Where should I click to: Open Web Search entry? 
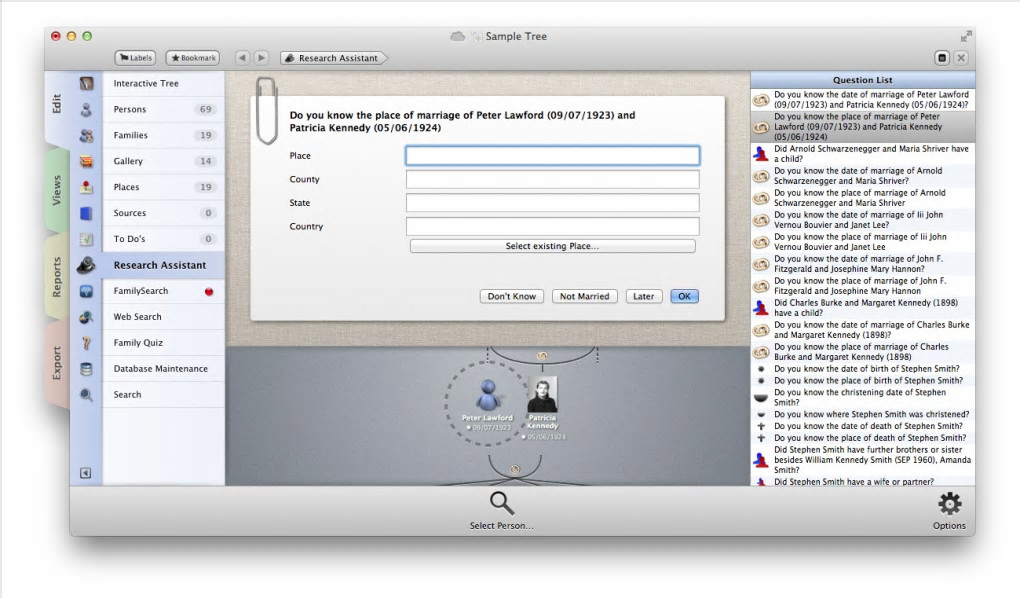163,317
